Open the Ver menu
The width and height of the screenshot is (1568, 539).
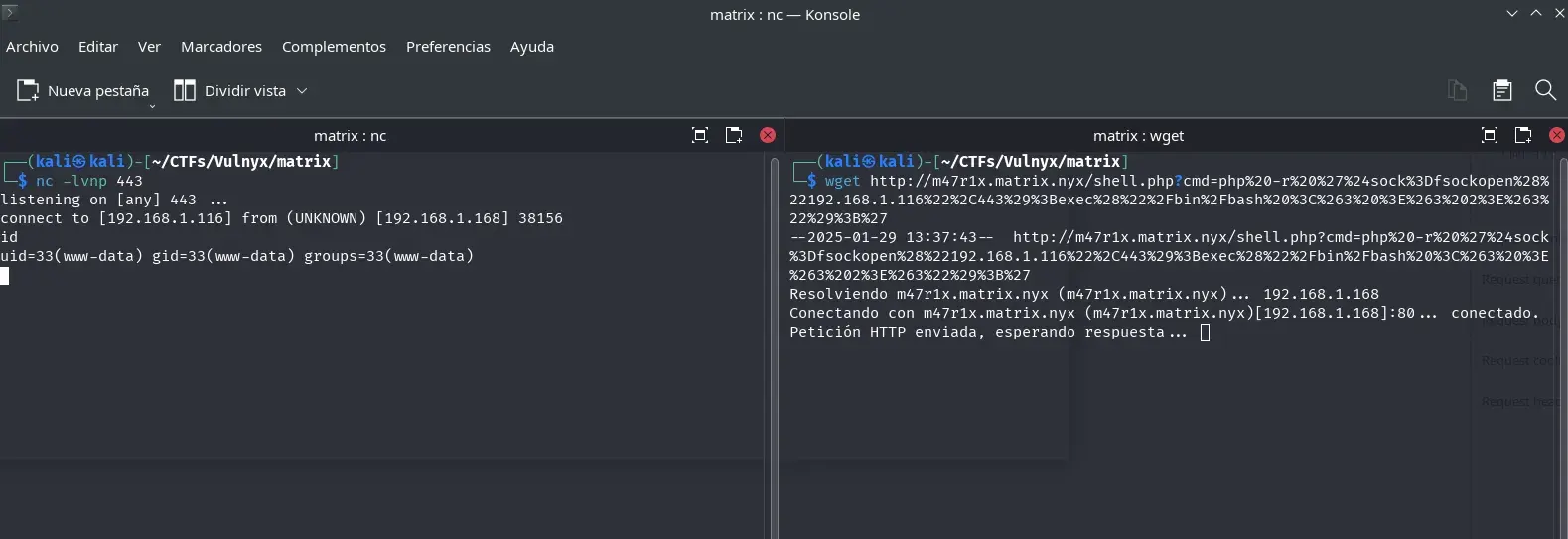coord(149,47)
